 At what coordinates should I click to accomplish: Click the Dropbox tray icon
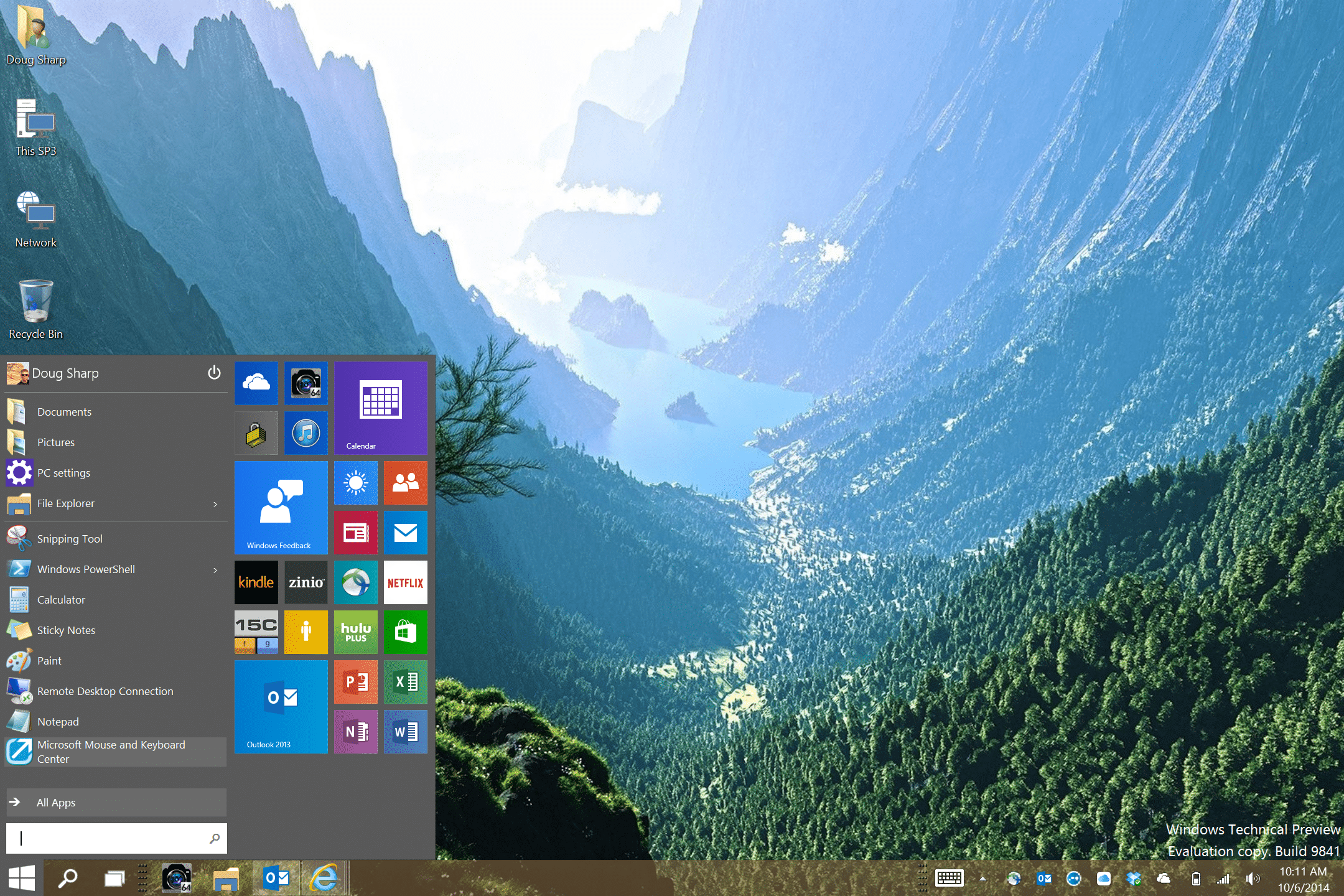click(x=1134, y=879)
